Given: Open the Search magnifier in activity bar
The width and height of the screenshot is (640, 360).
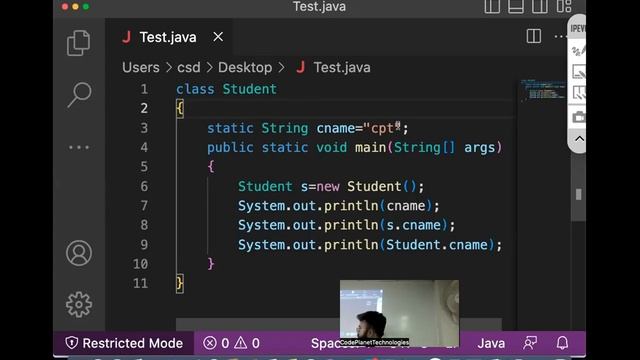Looking at the screenshot, I should 79,95.
